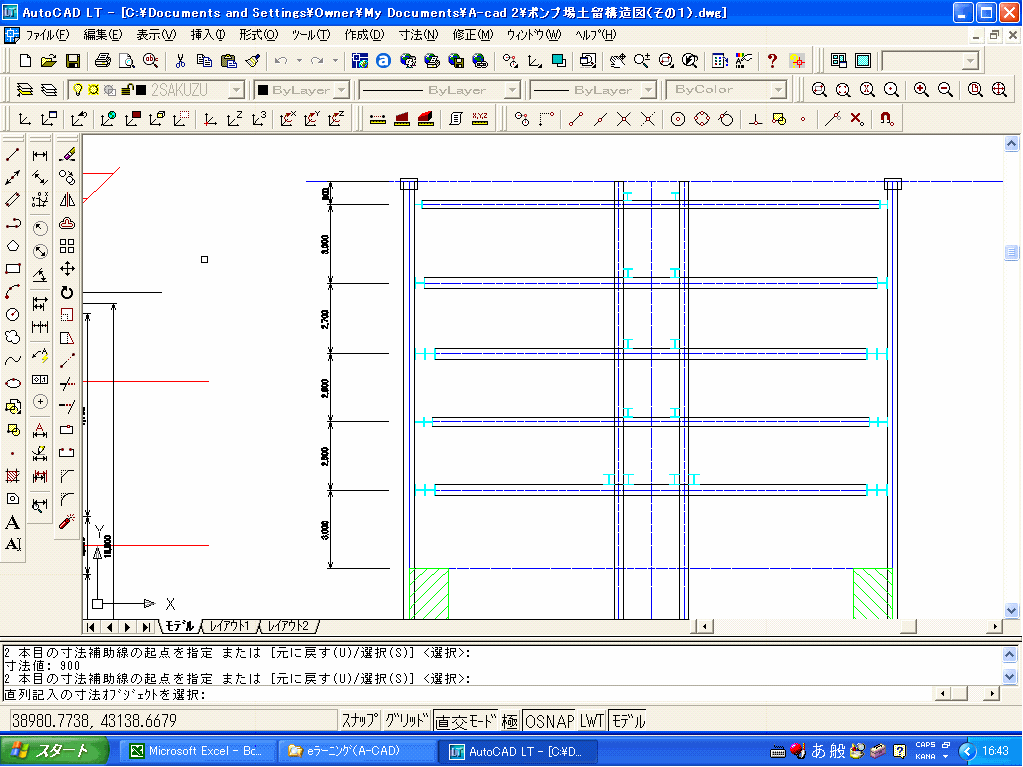Select the Line tool in the draw toolbar
The width and height of the screenshot is (1023, 767).
pyautogui.click(x=12, y=155)
